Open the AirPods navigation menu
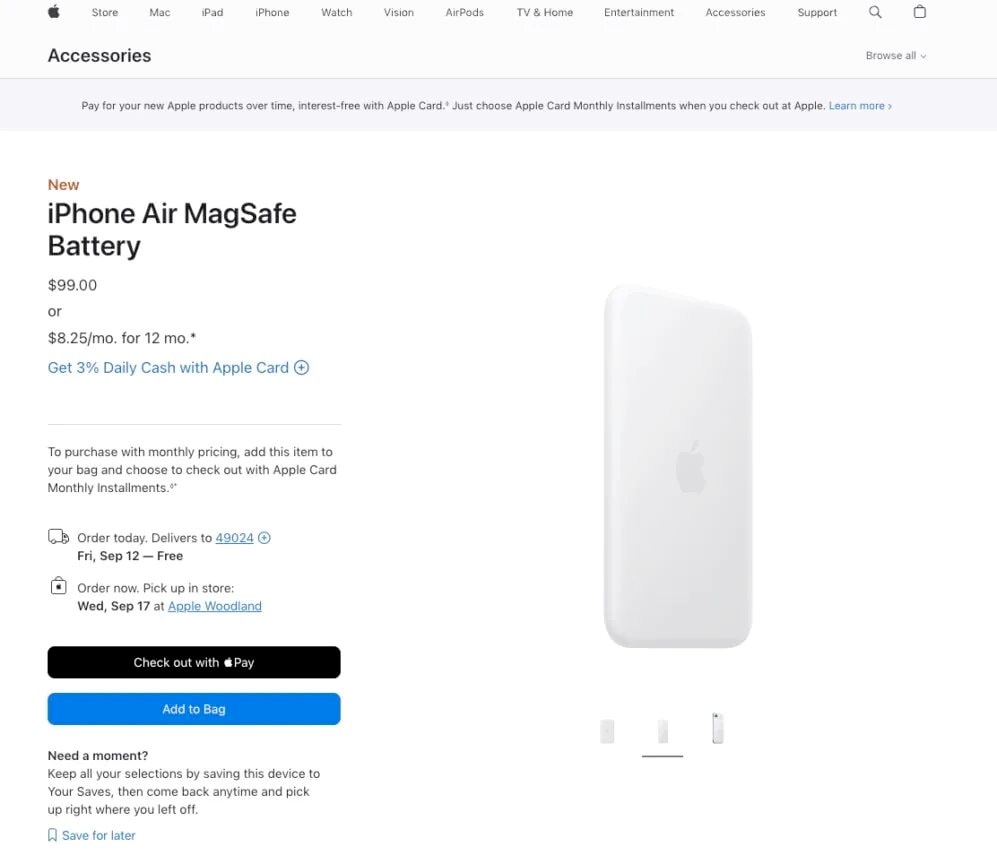Viewport: 997px width, 864px height. pyautogui.click(x=464, y=12)
